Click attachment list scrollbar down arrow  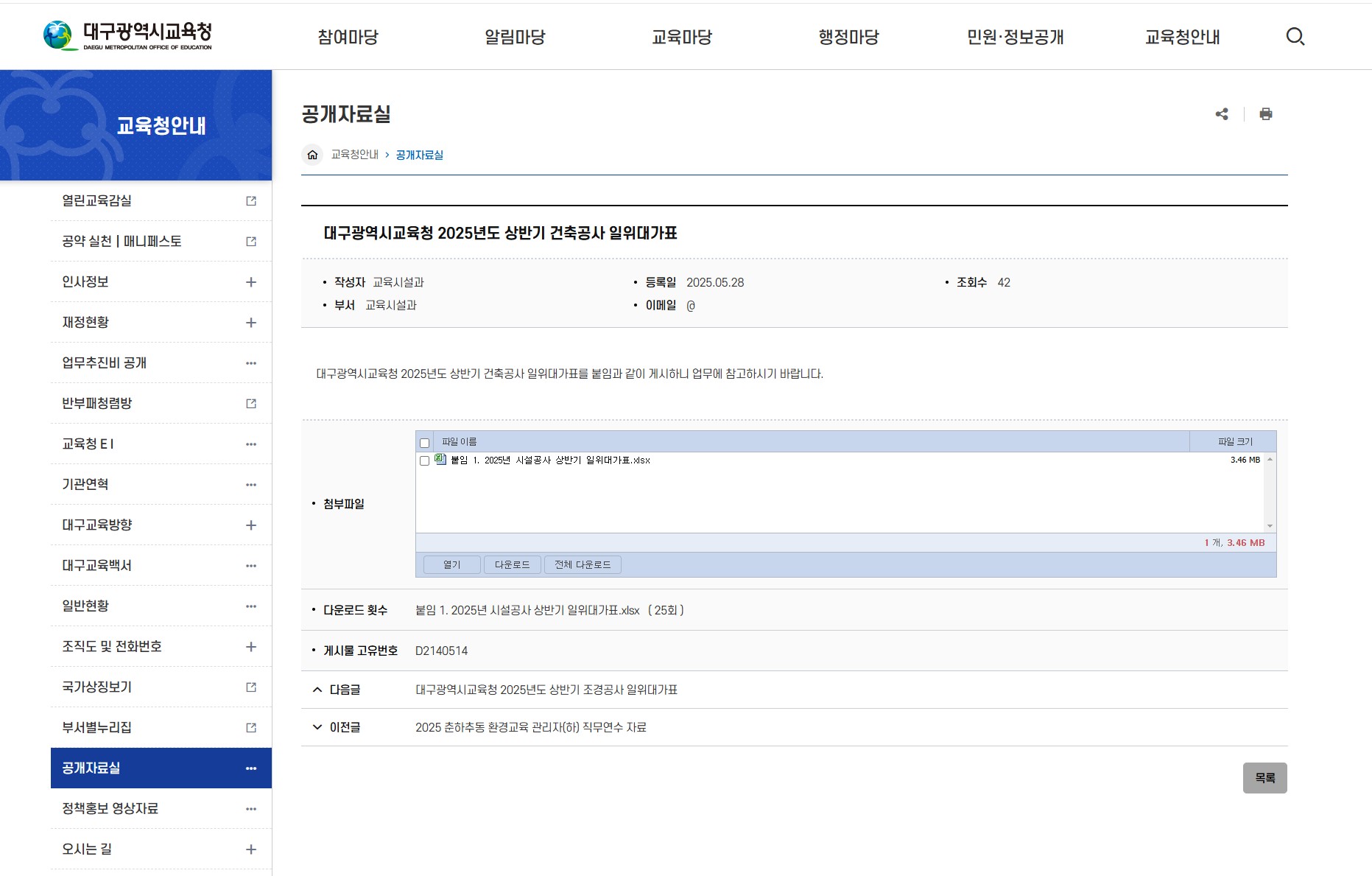tap(1270, 526)
